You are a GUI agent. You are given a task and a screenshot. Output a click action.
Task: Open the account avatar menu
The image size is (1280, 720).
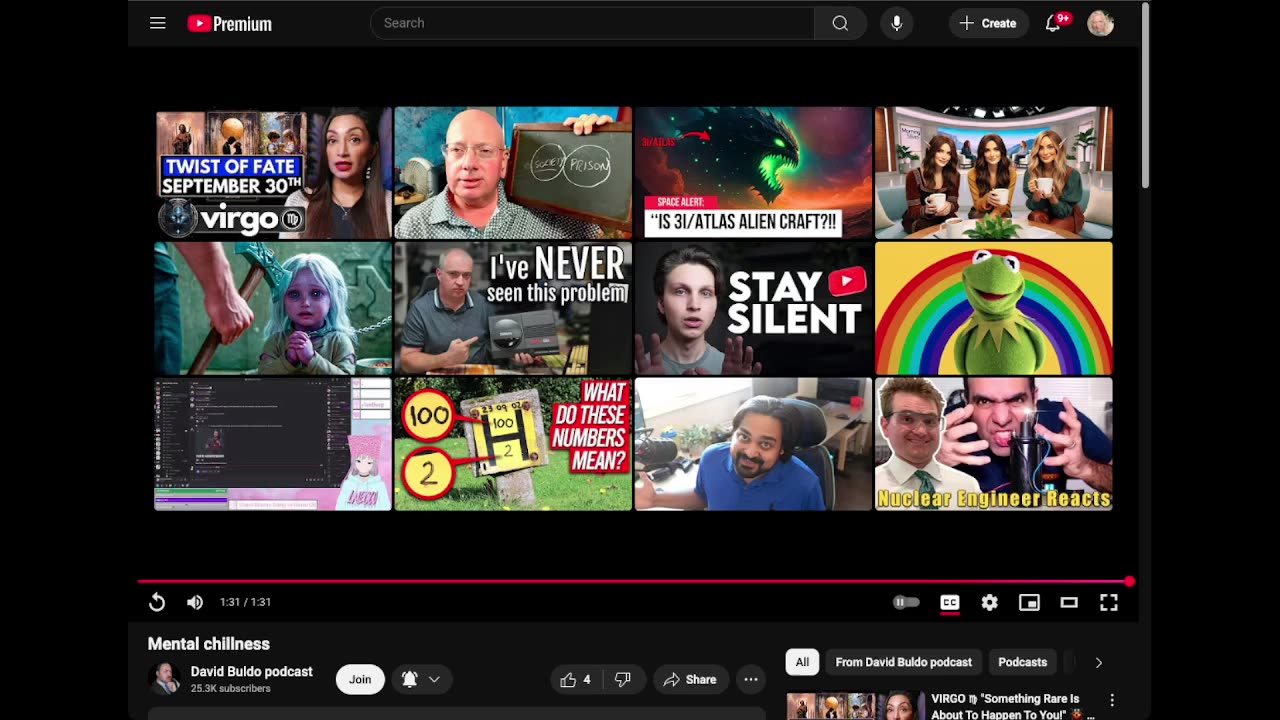[x=1100, y=23]
